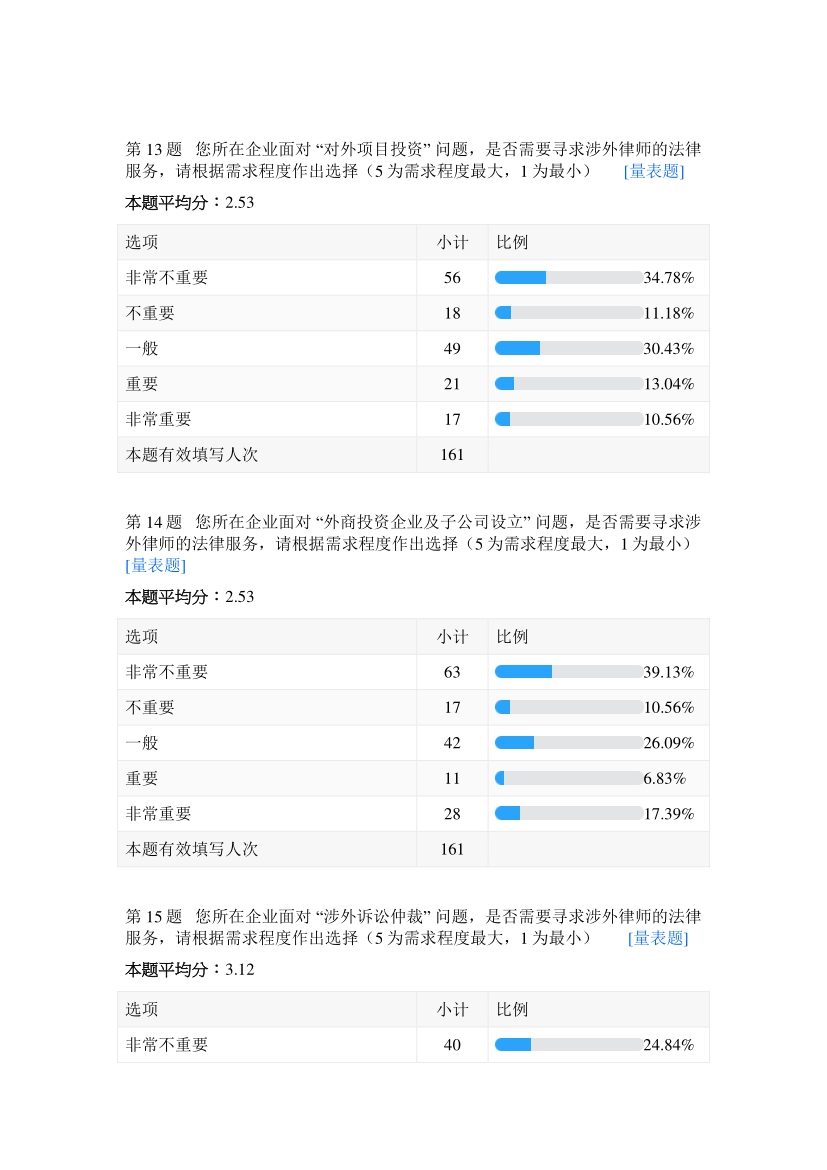This screenshot has width=827, height=1170.
Task: Click the 13.04% ratio bar
Action: coord(568,384)
